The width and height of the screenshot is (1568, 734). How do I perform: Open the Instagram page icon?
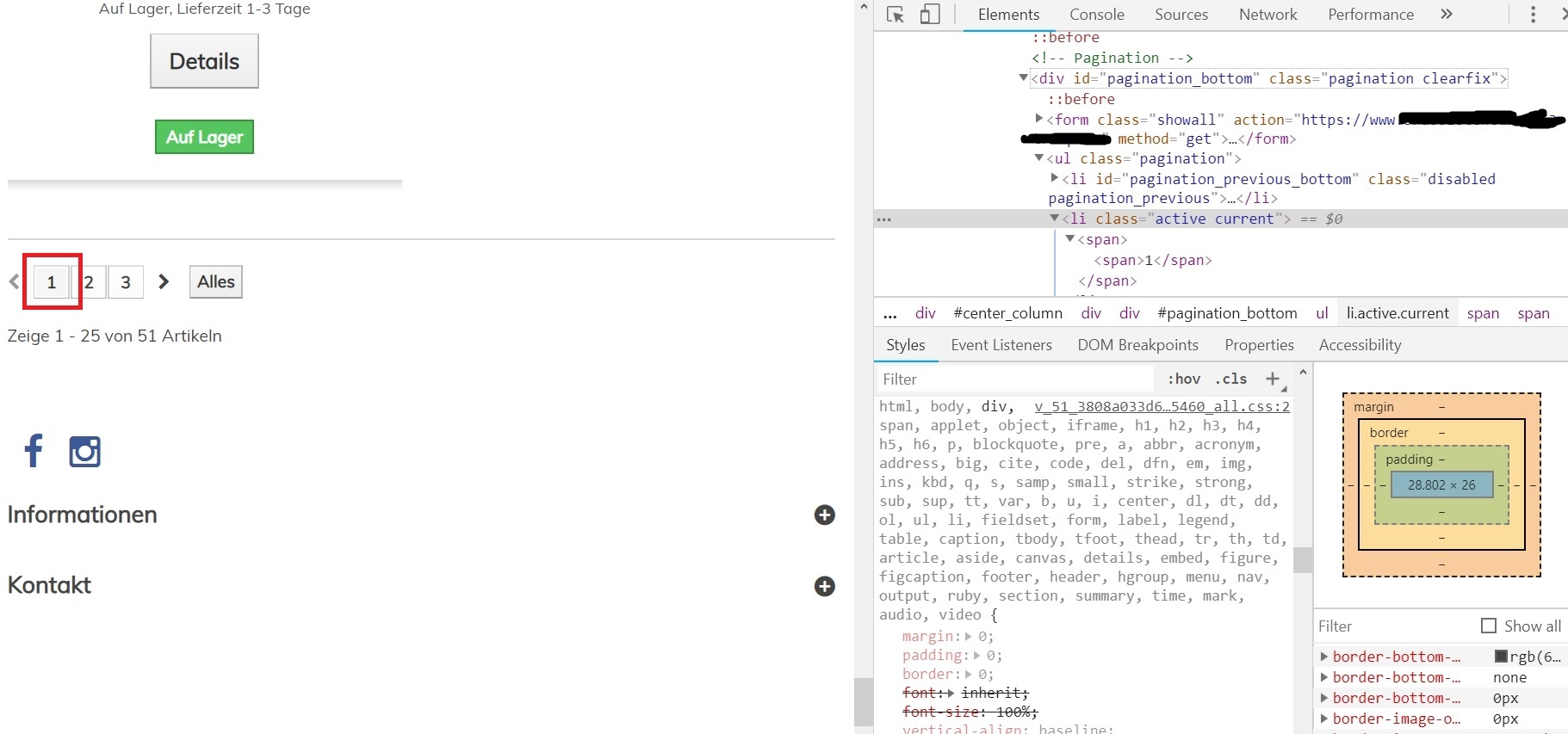(x=84, y=451)
